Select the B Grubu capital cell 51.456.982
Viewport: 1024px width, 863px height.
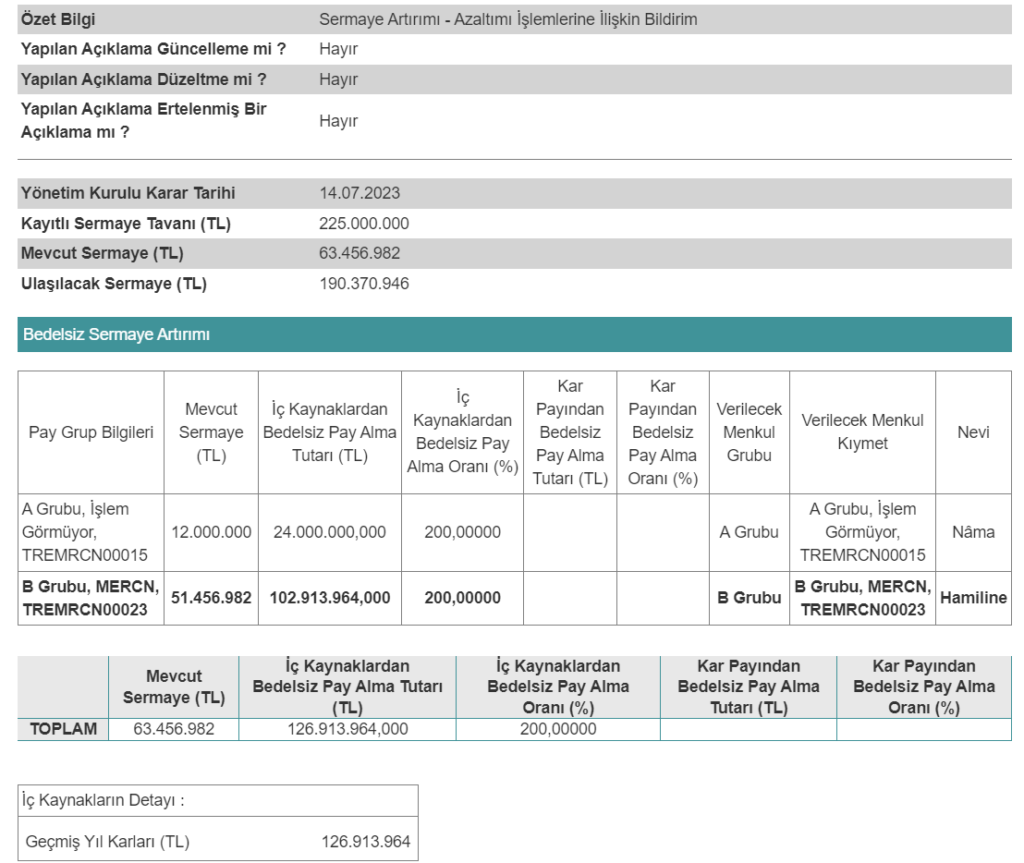click(211, 597)
